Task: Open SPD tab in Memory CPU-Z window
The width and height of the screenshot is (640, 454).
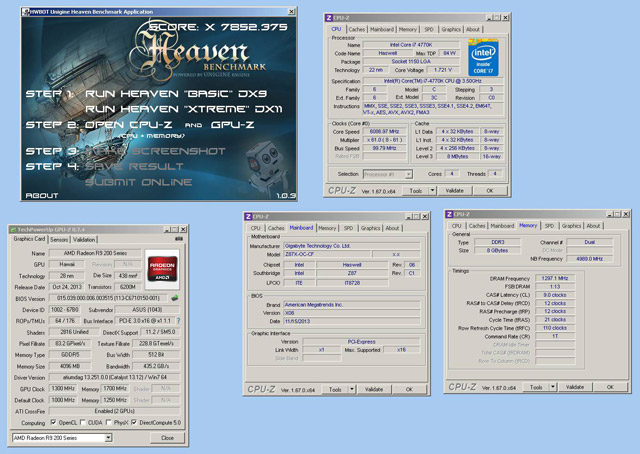Action: pyautogui.click(x=549, y=226)
